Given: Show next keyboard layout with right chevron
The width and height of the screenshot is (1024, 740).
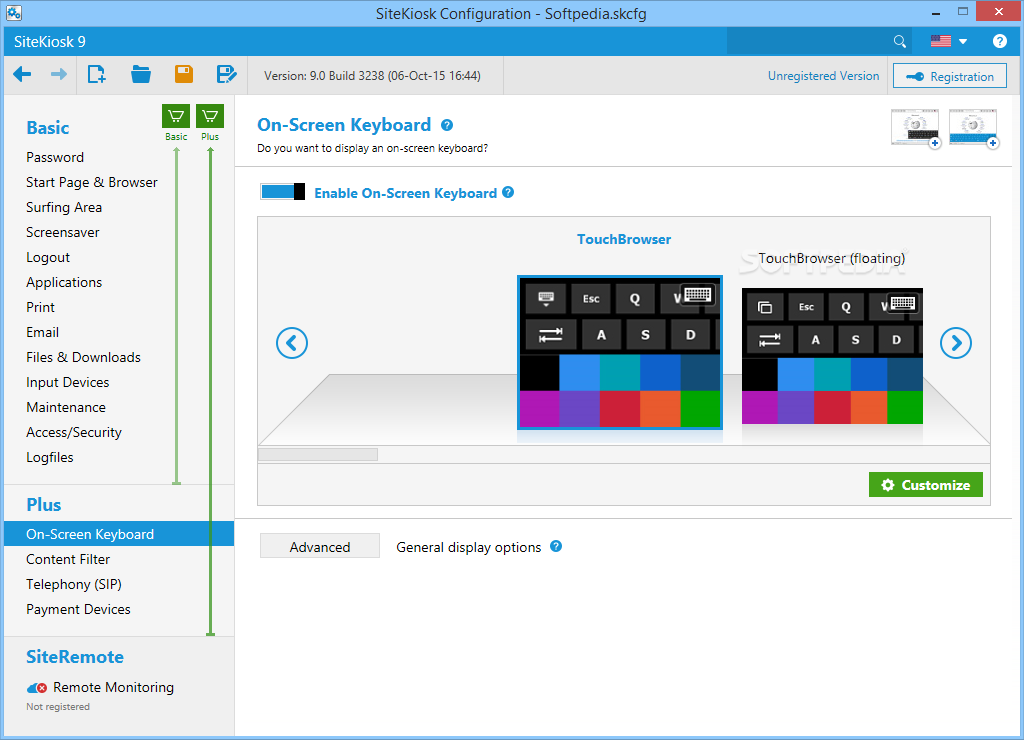Looking at the screenshot, I should [955, 343].
